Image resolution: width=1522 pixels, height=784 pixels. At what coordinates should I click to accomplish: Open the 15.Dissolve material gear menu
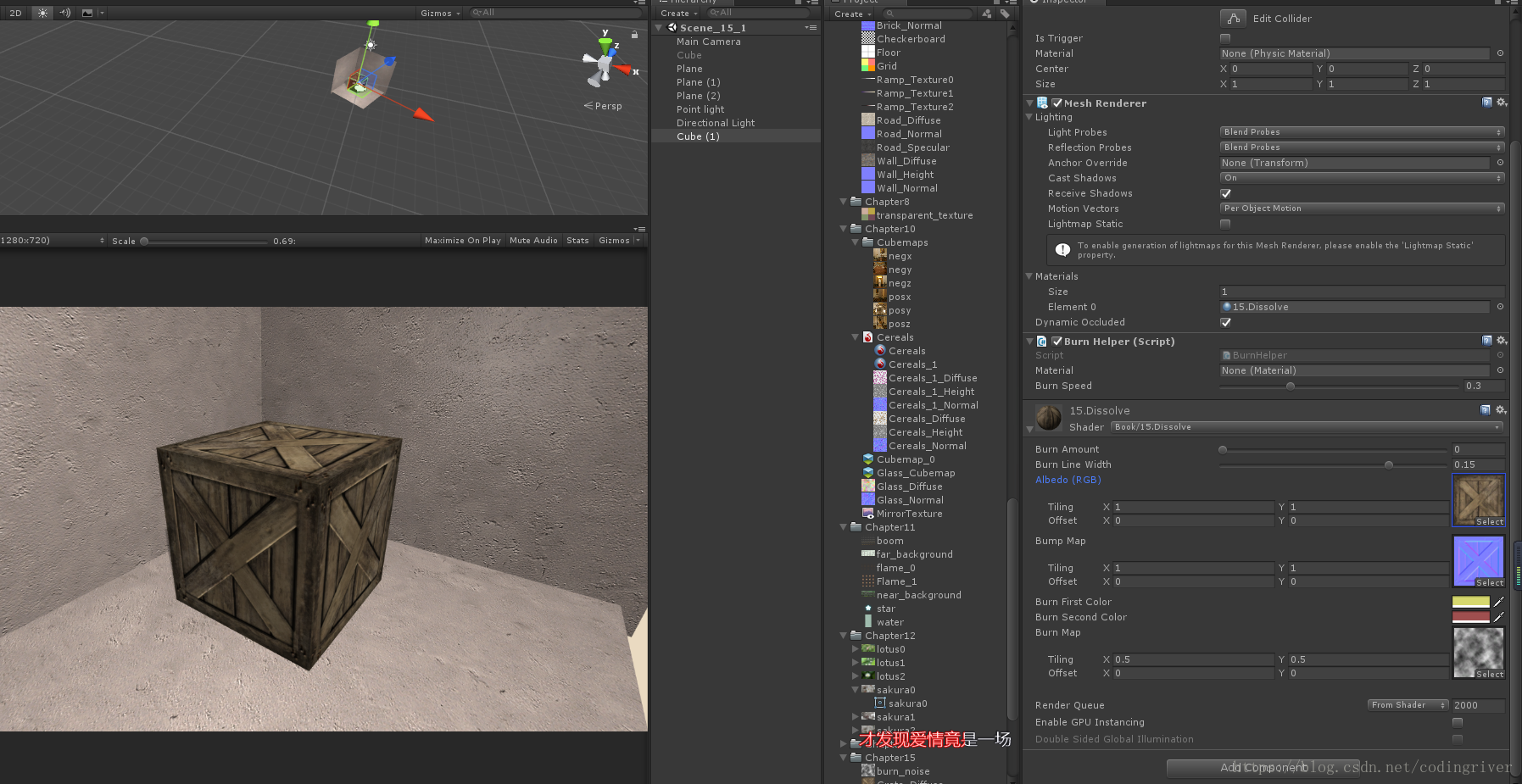click(x=1501, y=410)
